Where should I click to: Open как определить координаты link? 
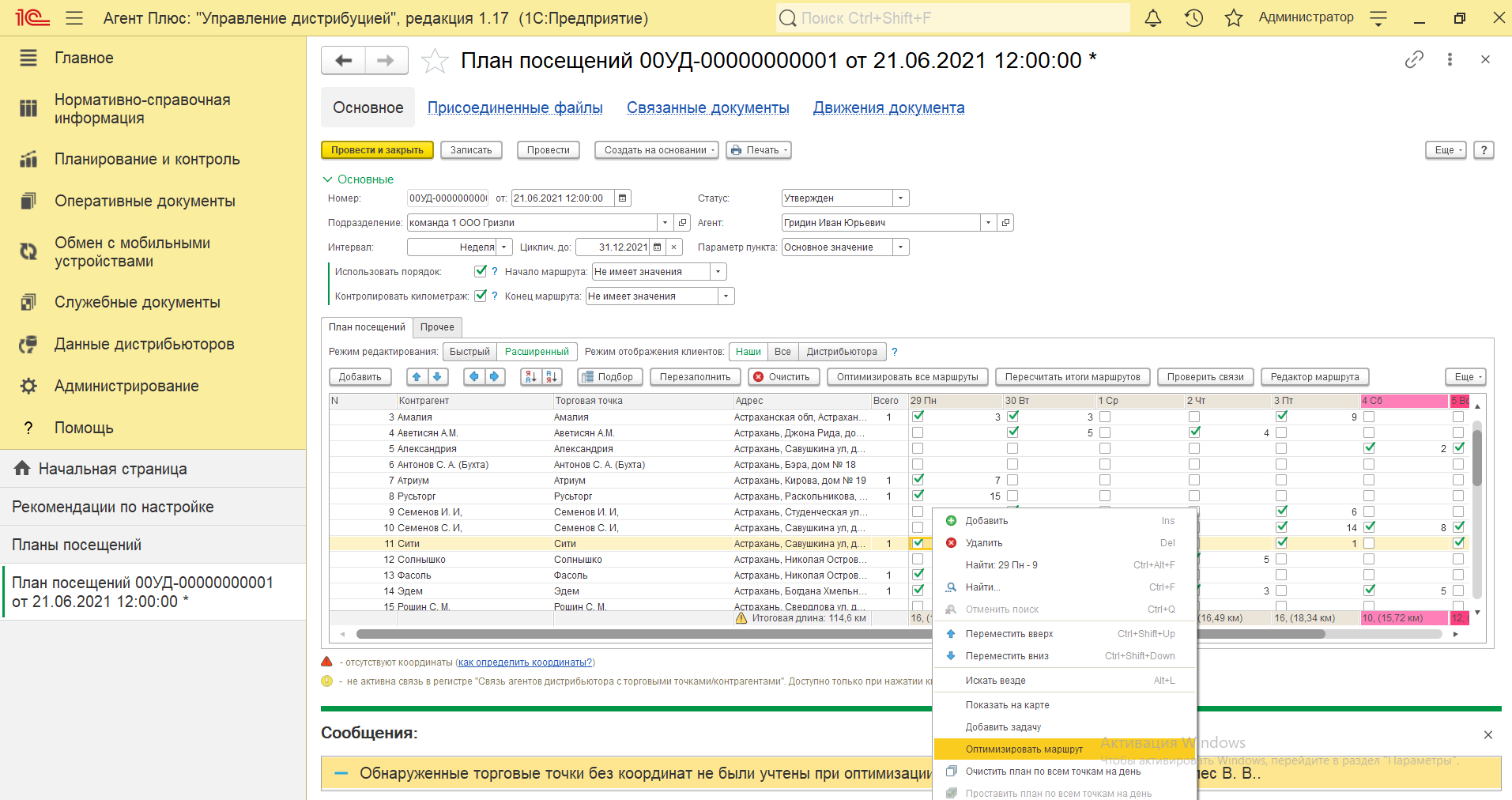(x=525, y=662)
